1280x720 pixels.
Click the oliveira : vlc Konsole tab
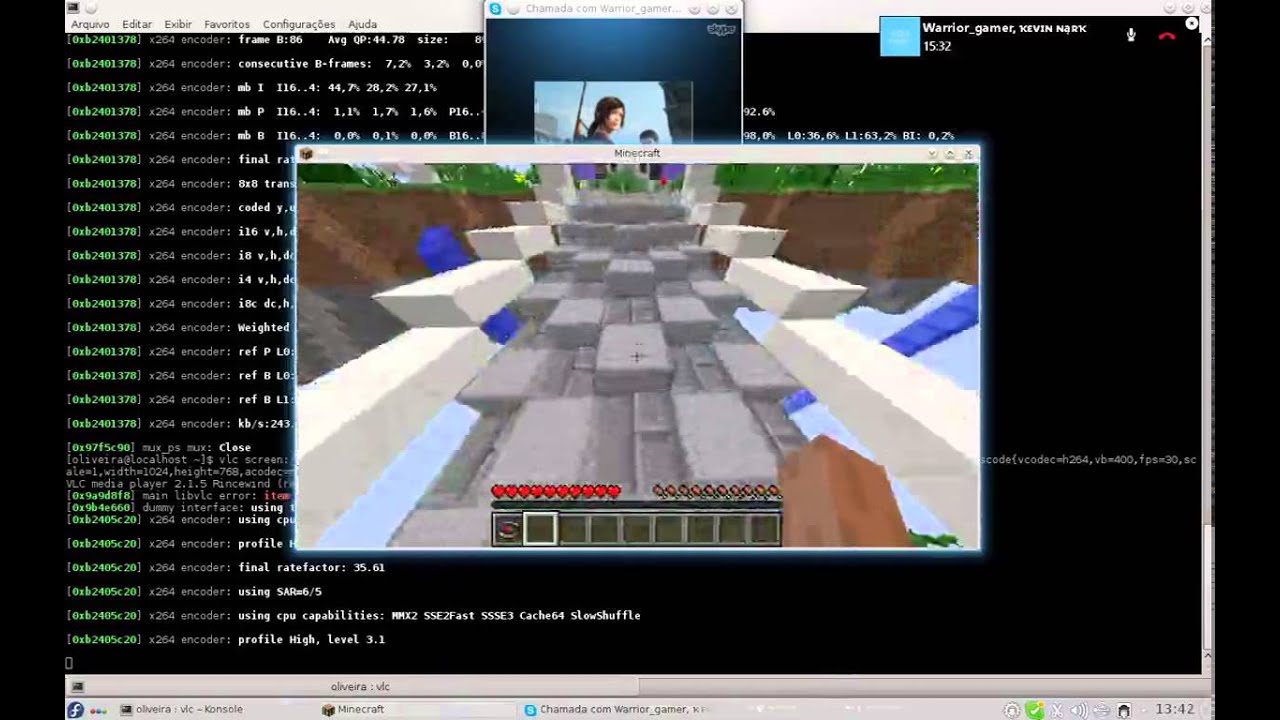coord(360,687)
